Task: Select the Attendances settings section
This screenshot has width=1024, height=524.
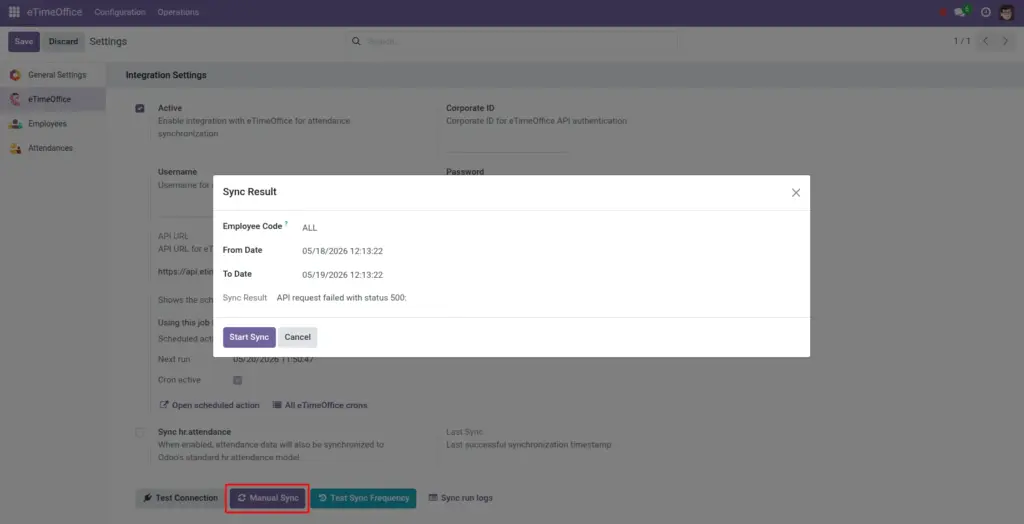Action: point(50,148)
